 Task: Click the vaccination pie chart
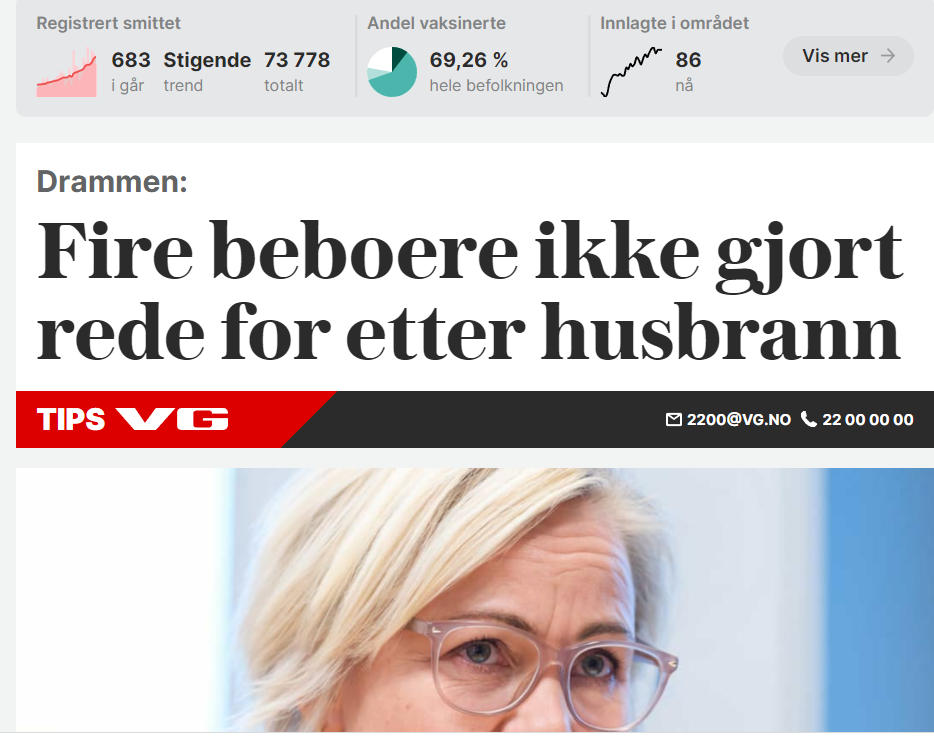[x=391, y=72]
